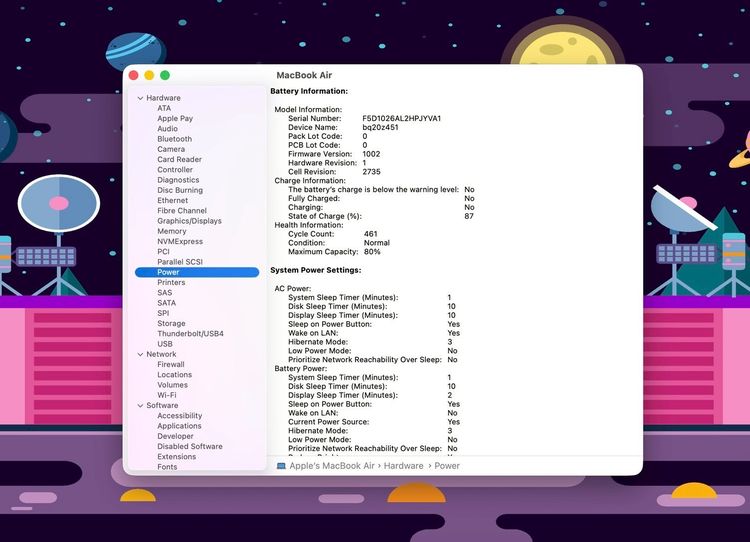Select SPI in the sidebar
This screenshot has width=750, height=542.
[163, 313]
